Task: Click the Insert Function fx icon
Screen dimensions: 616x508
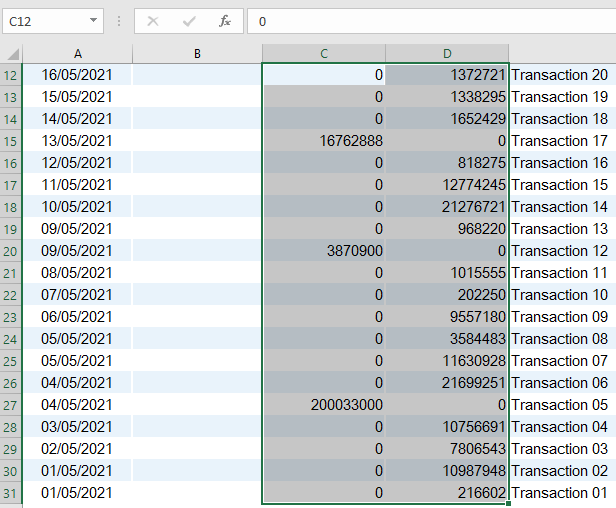Action: pos(225,21)
